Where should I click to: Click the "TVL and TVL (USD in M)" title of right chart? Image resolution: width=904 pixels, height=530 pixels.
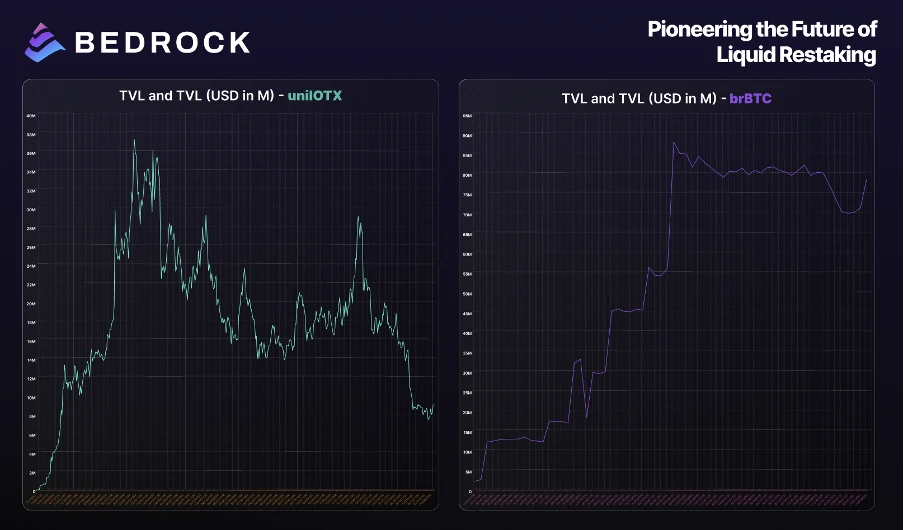click(639, 98)
